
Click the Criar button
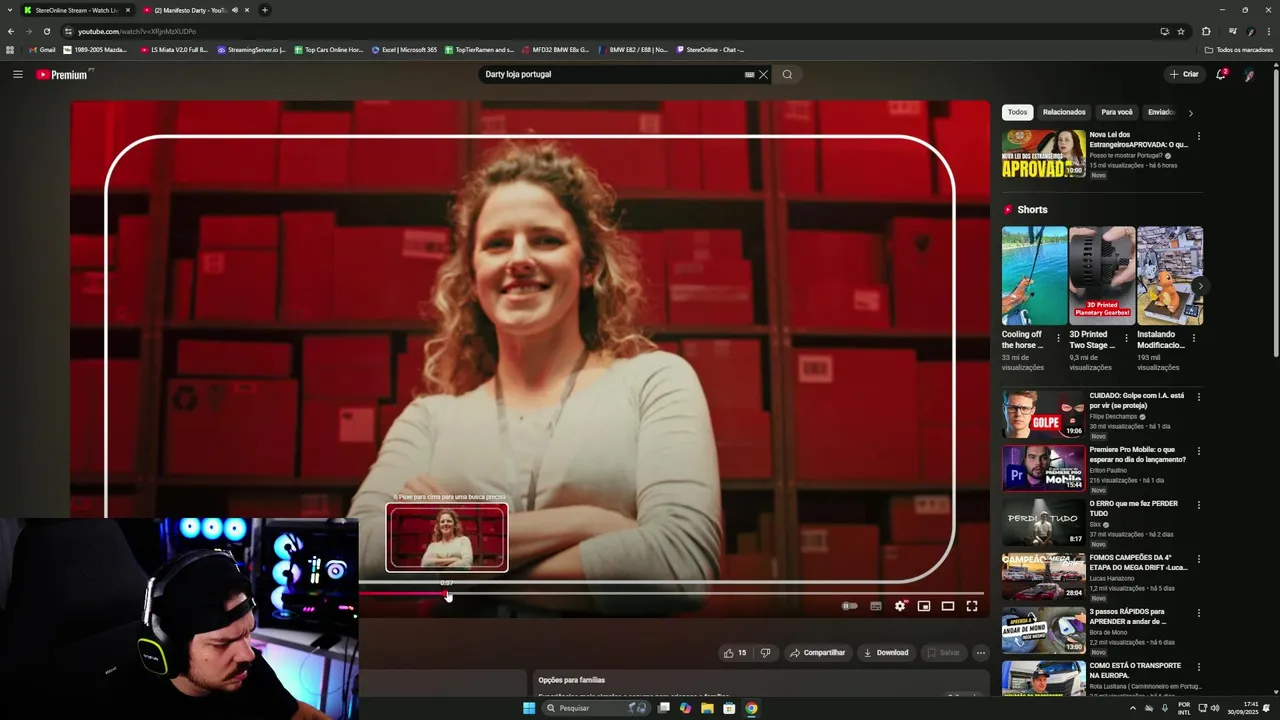(1184, 74)
